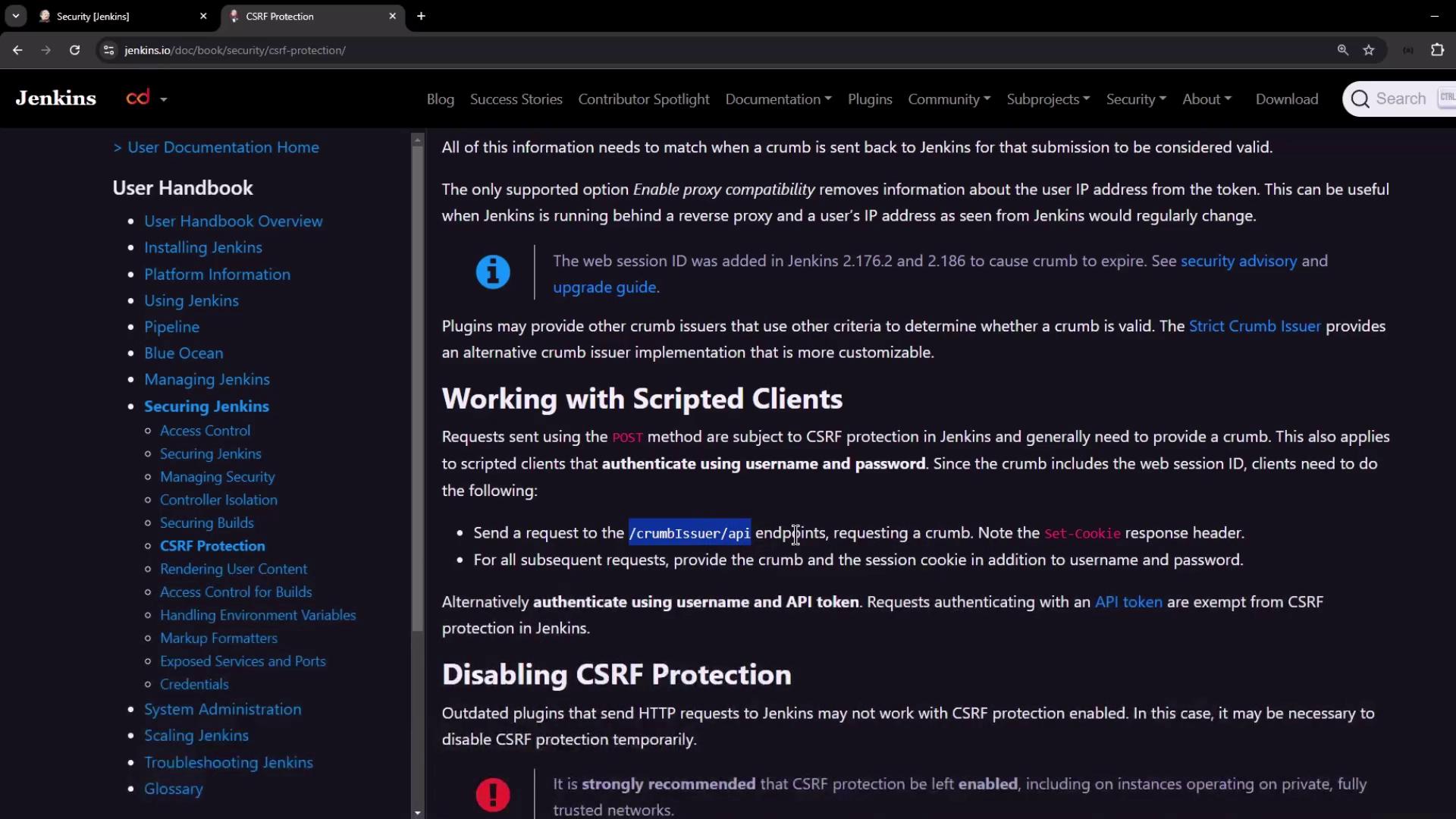Open the tab search chevron at top-left

[x=15, y=16]
